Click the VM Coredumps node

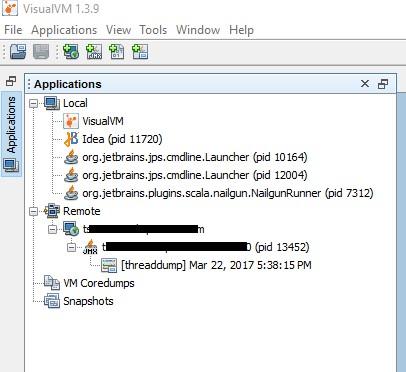point(99,283)
